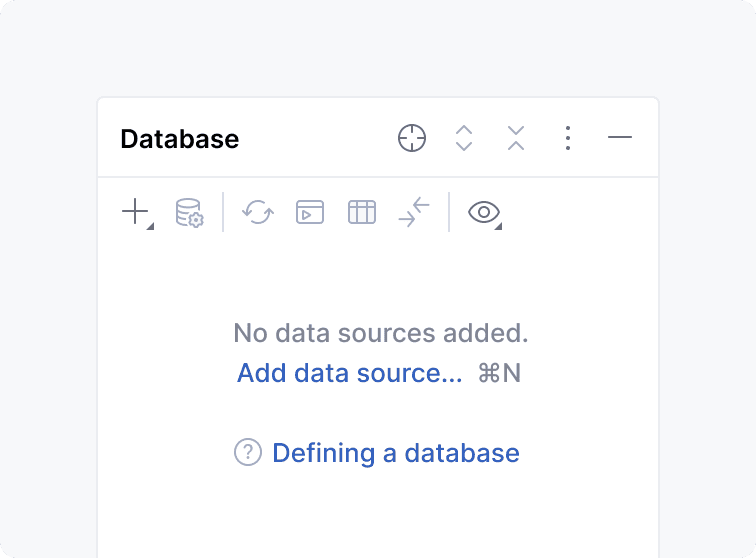The image size is (756, 558).
Task: Click the question mark help icon
Action: click(x=248, y=452)
